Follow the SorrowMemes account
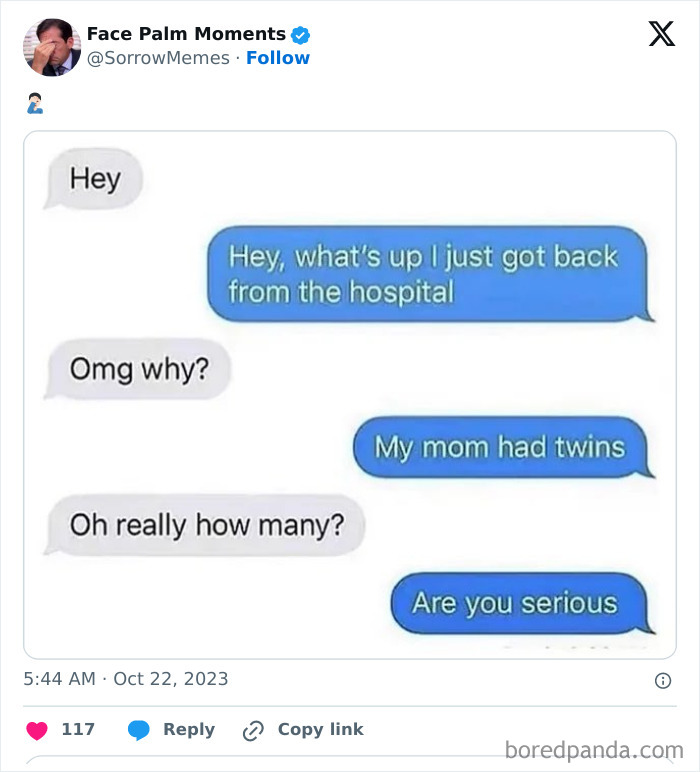Screen dimensions: 700x772 278,58
